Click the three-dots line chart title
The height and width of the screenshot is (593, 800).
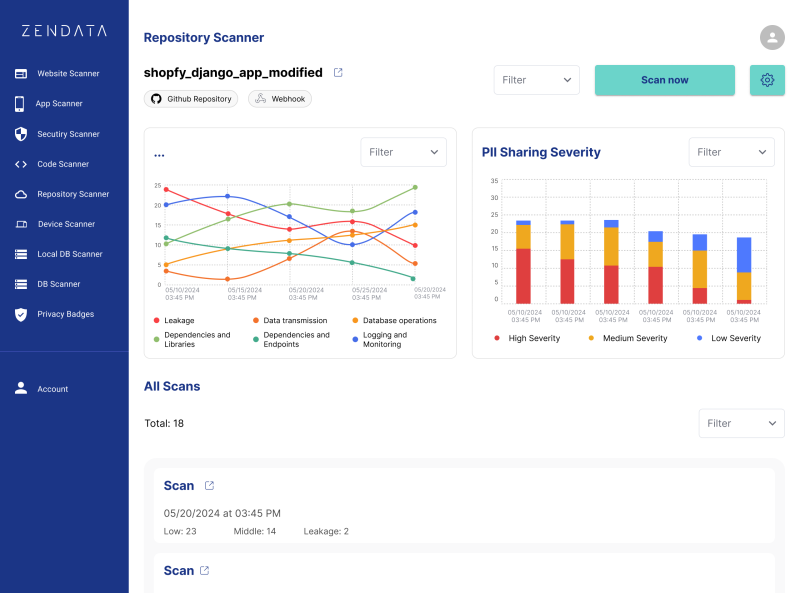click(159, 155)
